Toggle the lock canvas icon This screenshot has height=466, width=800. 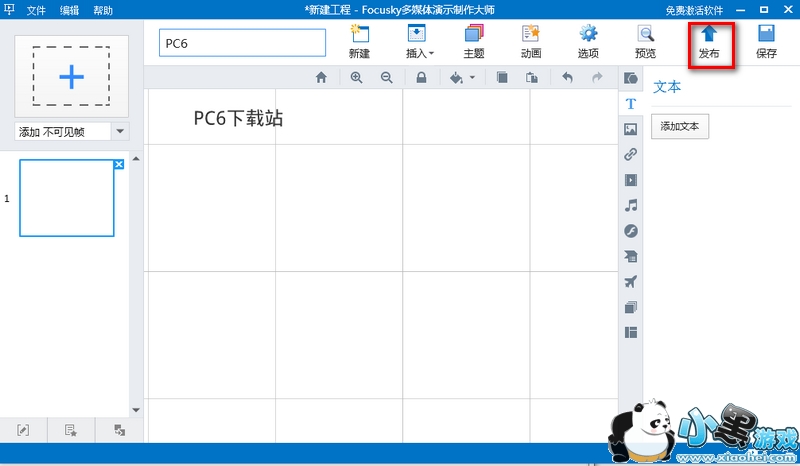(x=421, y=78)
